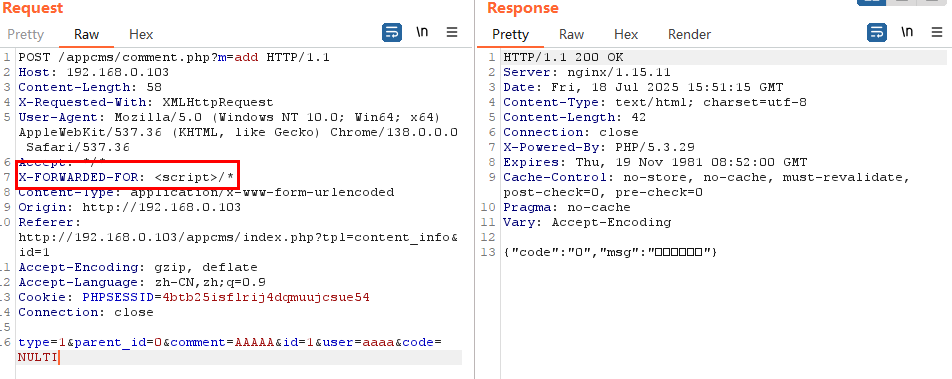Click the Request panel title
The width and height of the screenshot is (952, 379).
click(x=32, y=9)
